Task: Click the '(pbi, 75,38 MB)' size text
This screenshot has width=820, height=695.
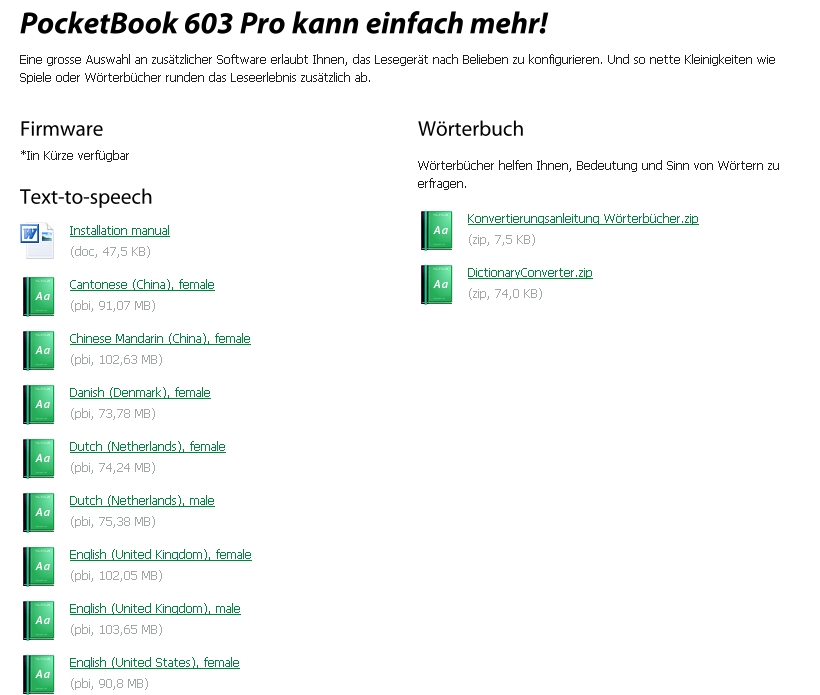Action: tap(112, 521)
